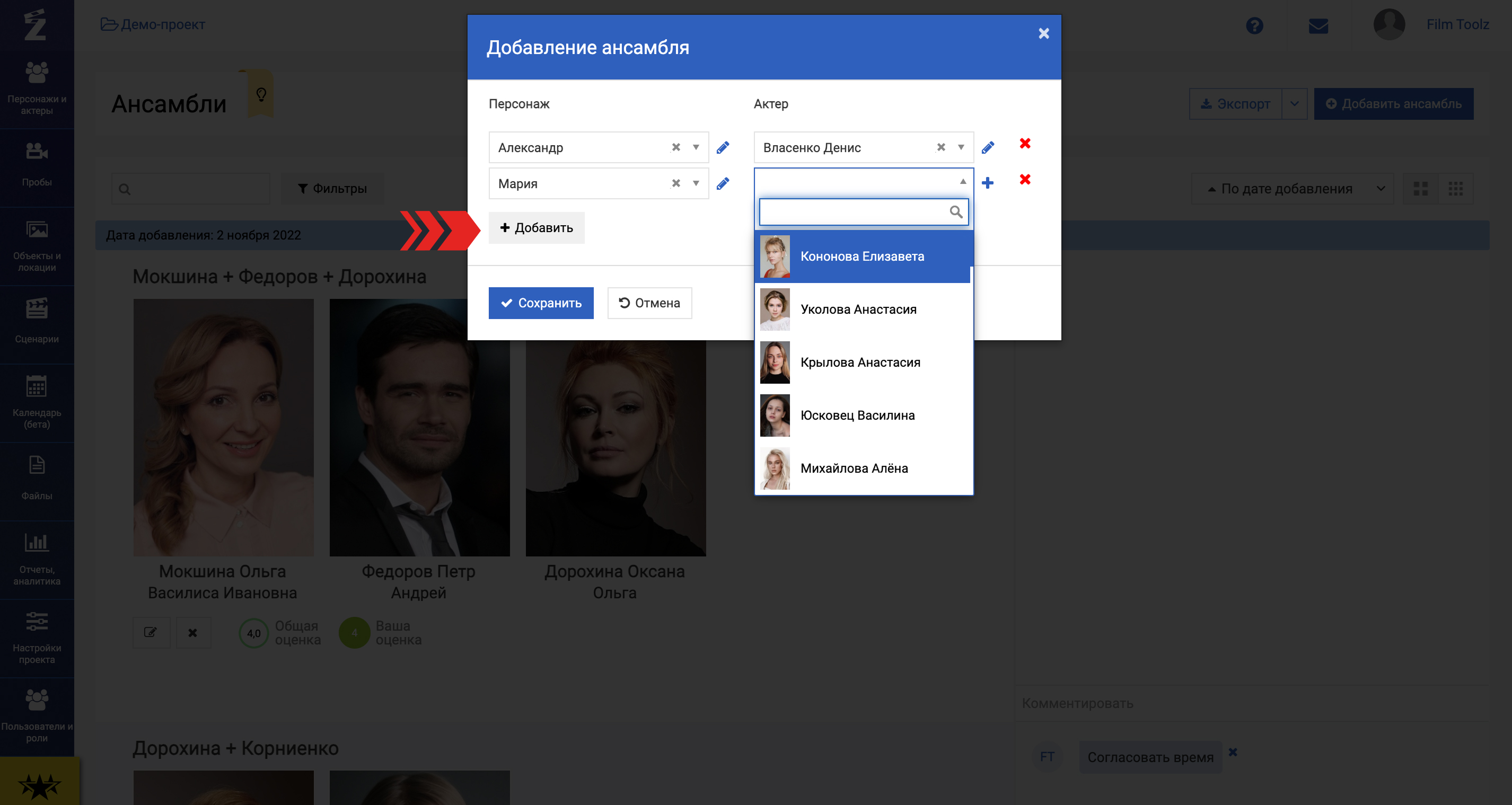Click the Сохранить button
Screen dimensions: 1512x805
coord(541,303)
